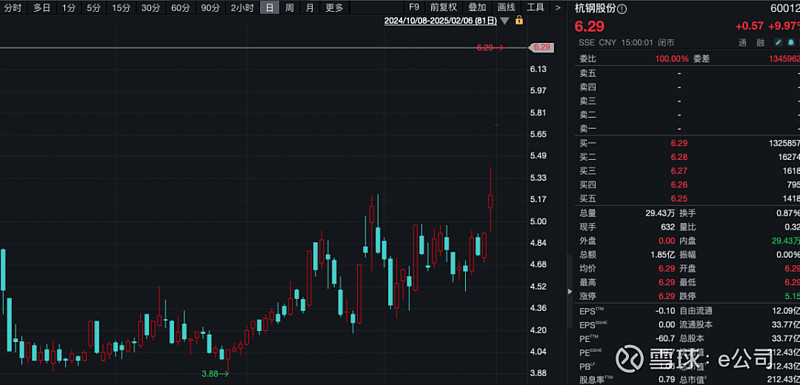Image resolution: width=800 pixels, height=385 pixels.
Task: Click the 通 tag next to 闭市
Action: pyautogui.click(x=743, y=43)
